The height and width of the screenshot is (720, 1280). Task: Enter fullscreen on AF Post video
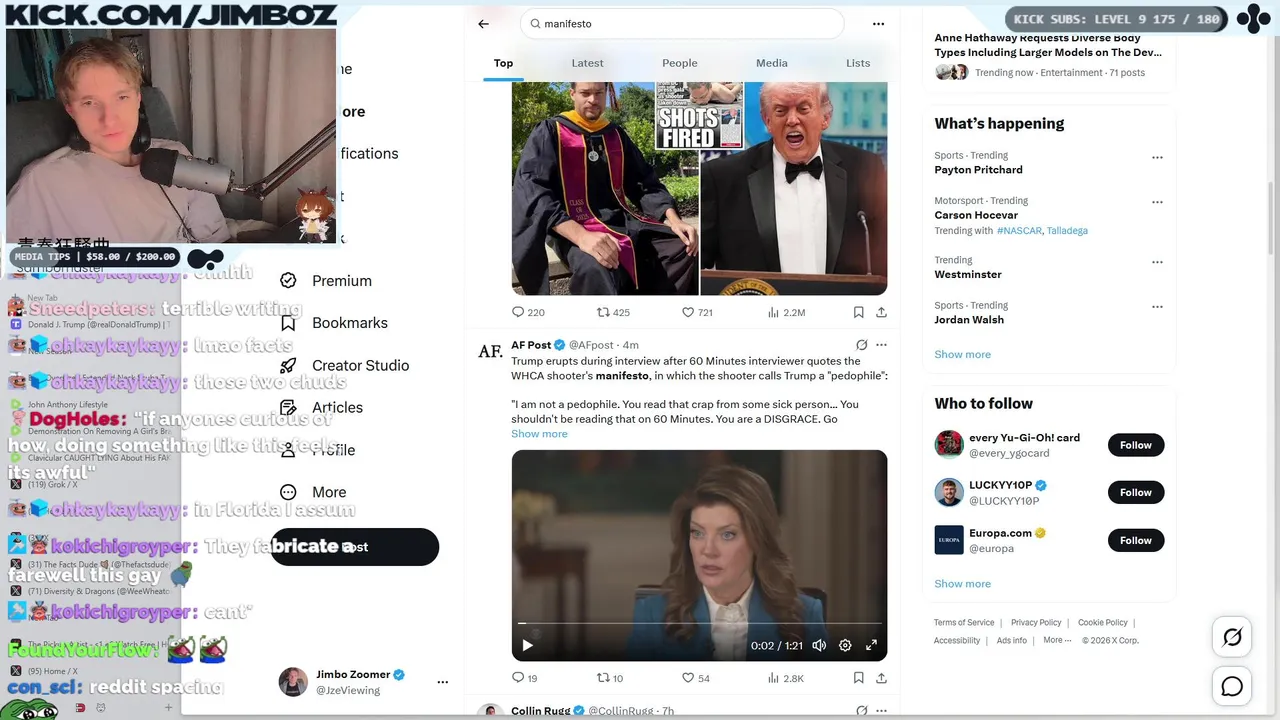[x=871, y=646]
